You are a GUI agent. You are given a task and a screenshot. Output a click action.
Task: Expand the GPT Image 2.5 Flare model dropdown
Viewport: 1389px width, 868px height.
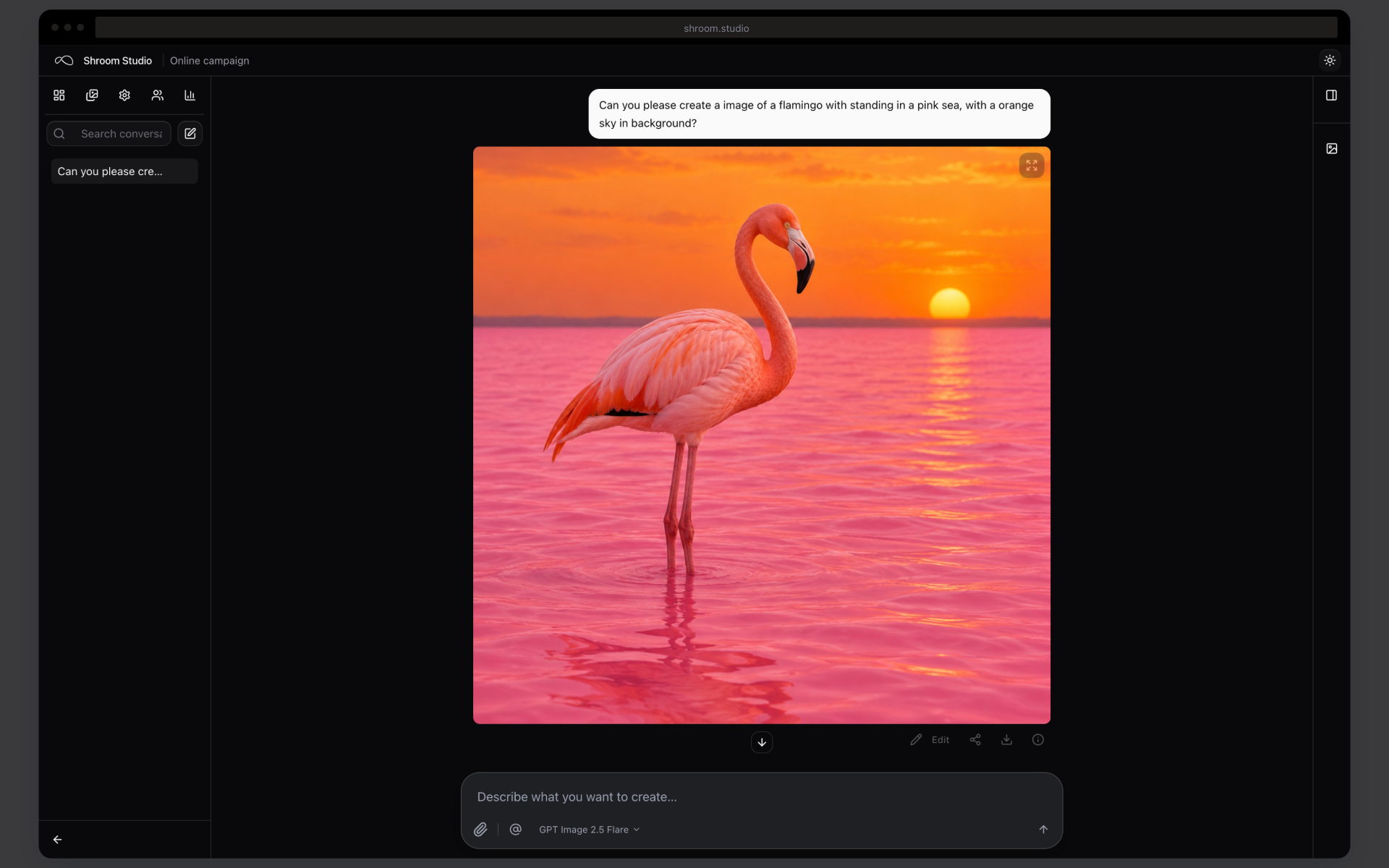point(589,830)
